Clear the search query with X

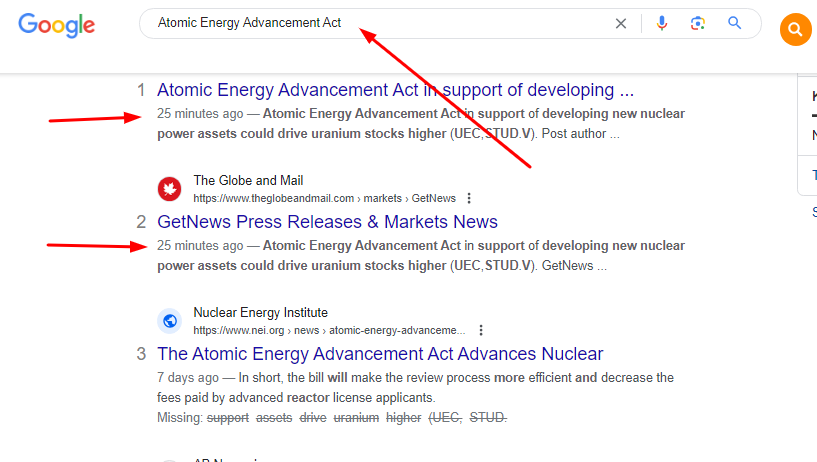pos(621,23)
